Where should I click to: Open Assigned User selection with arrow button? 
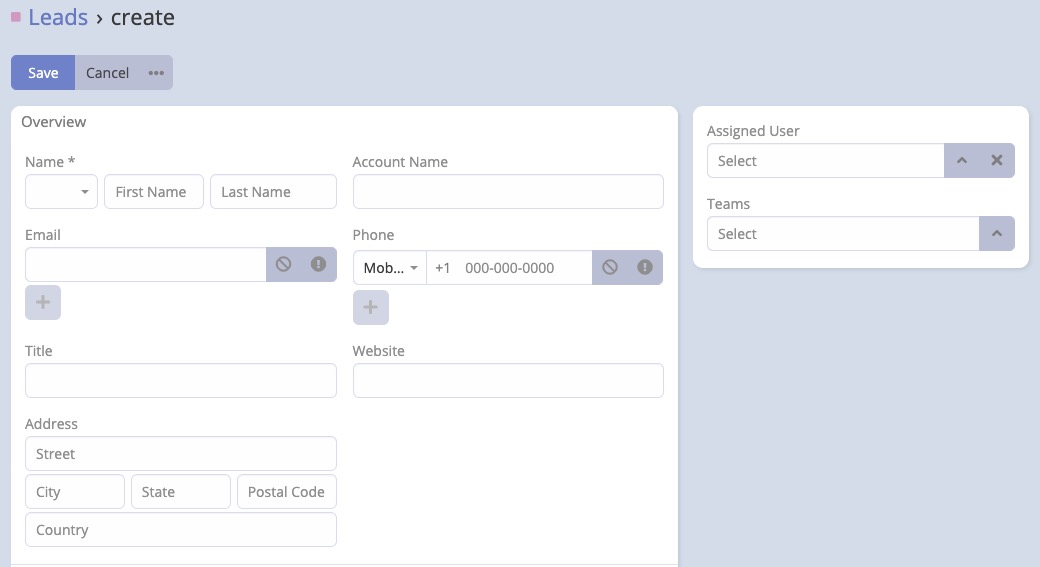962,160
